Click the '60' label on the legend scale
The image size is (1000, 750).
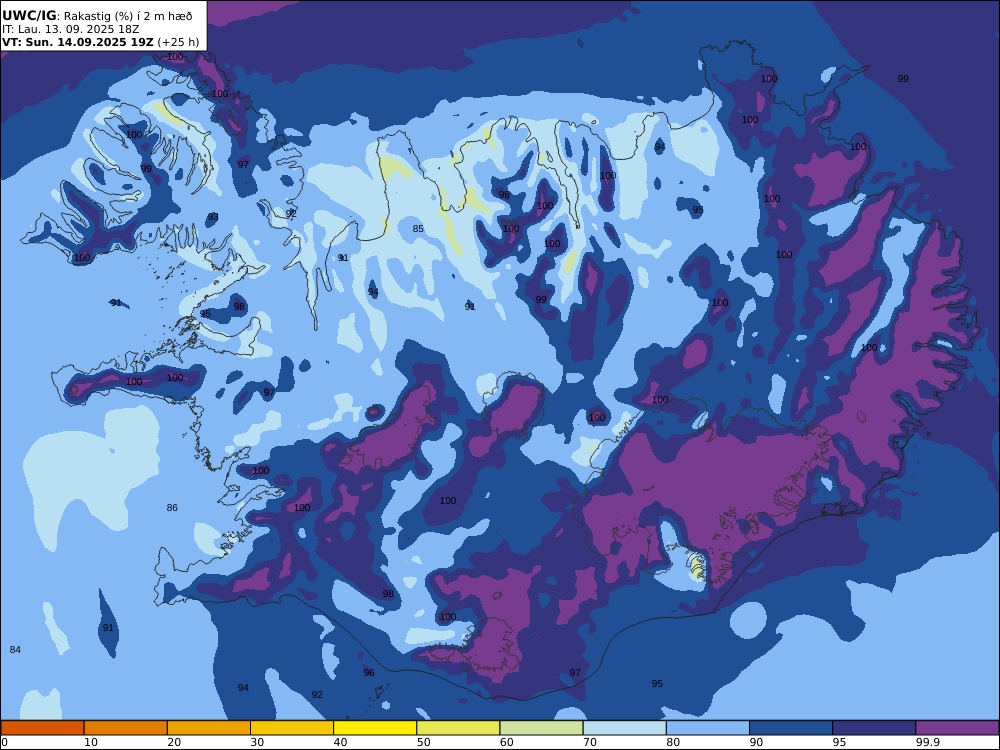(x=507, y=742)
